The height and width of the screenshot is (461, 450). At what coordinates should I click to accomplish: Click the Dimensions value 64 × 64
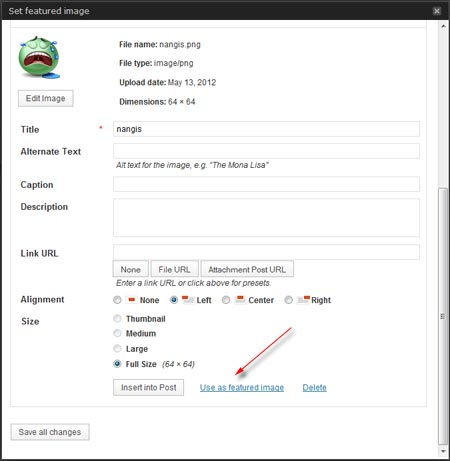tap(182, 102)
